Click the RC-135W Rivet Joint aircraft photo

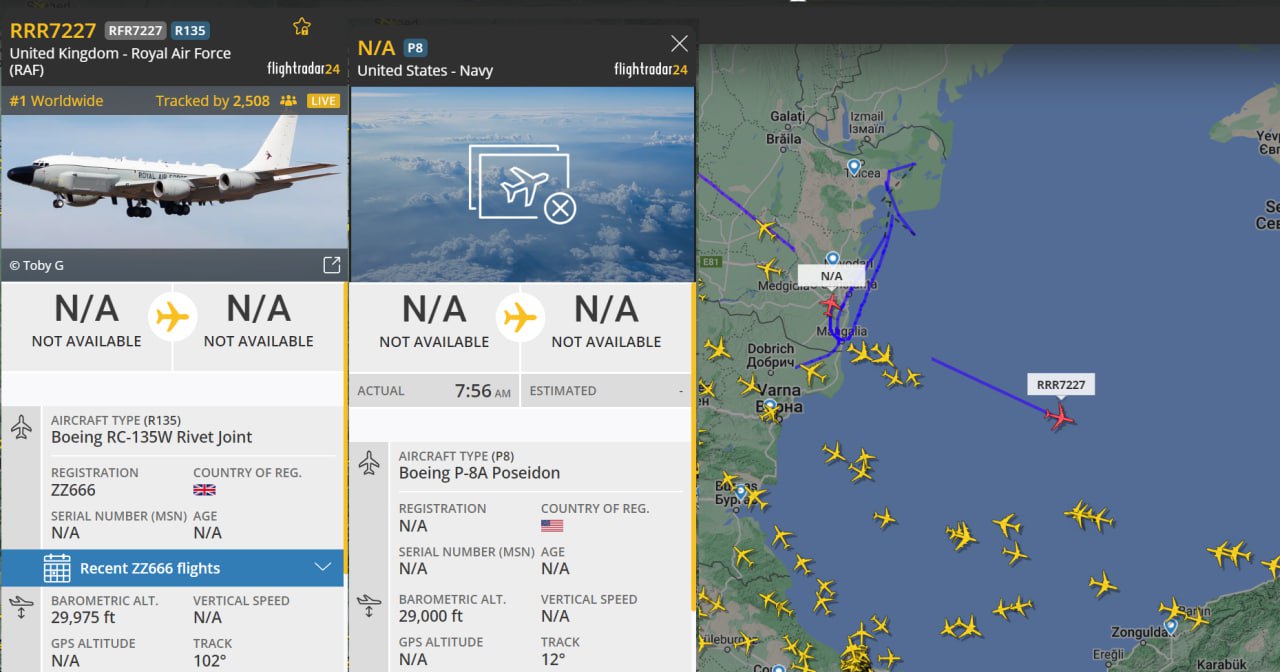[x=174, y=180]
